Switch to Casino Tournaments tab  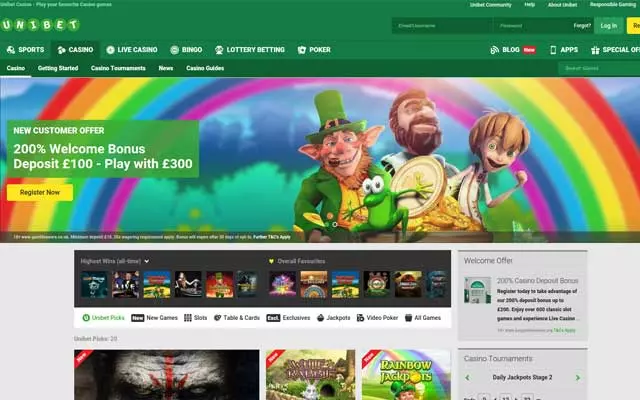(119, 68)
